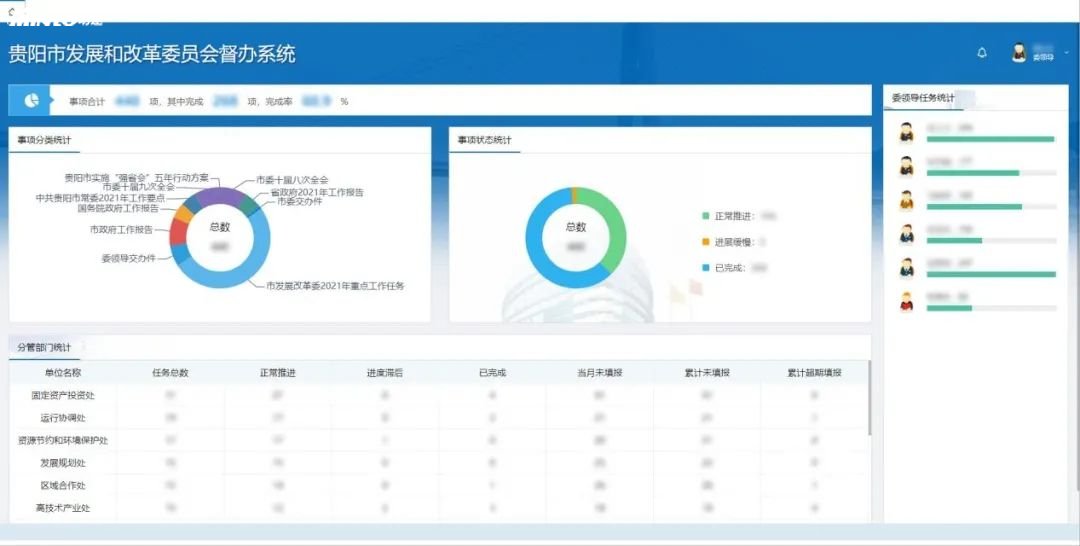
Task: Expand the user account dropdown arrow
Action: point(1067,52)
